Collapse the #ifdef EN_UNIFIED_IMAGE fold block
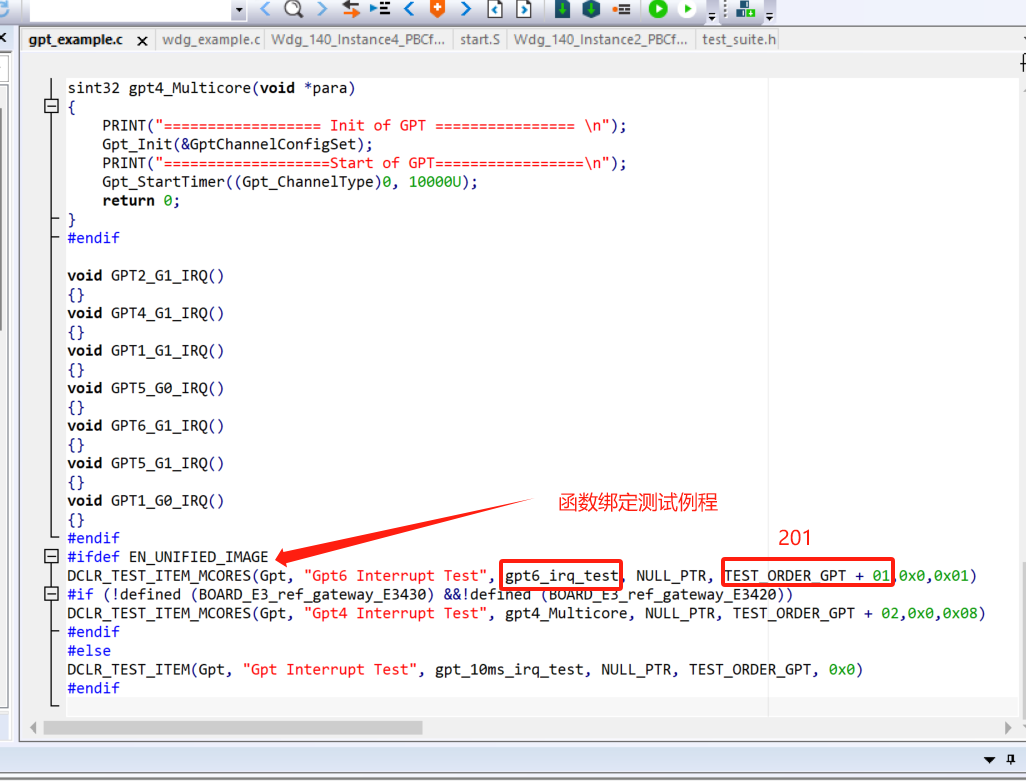This screenshot has width=1026, height=781. click(x=52, y=557)
